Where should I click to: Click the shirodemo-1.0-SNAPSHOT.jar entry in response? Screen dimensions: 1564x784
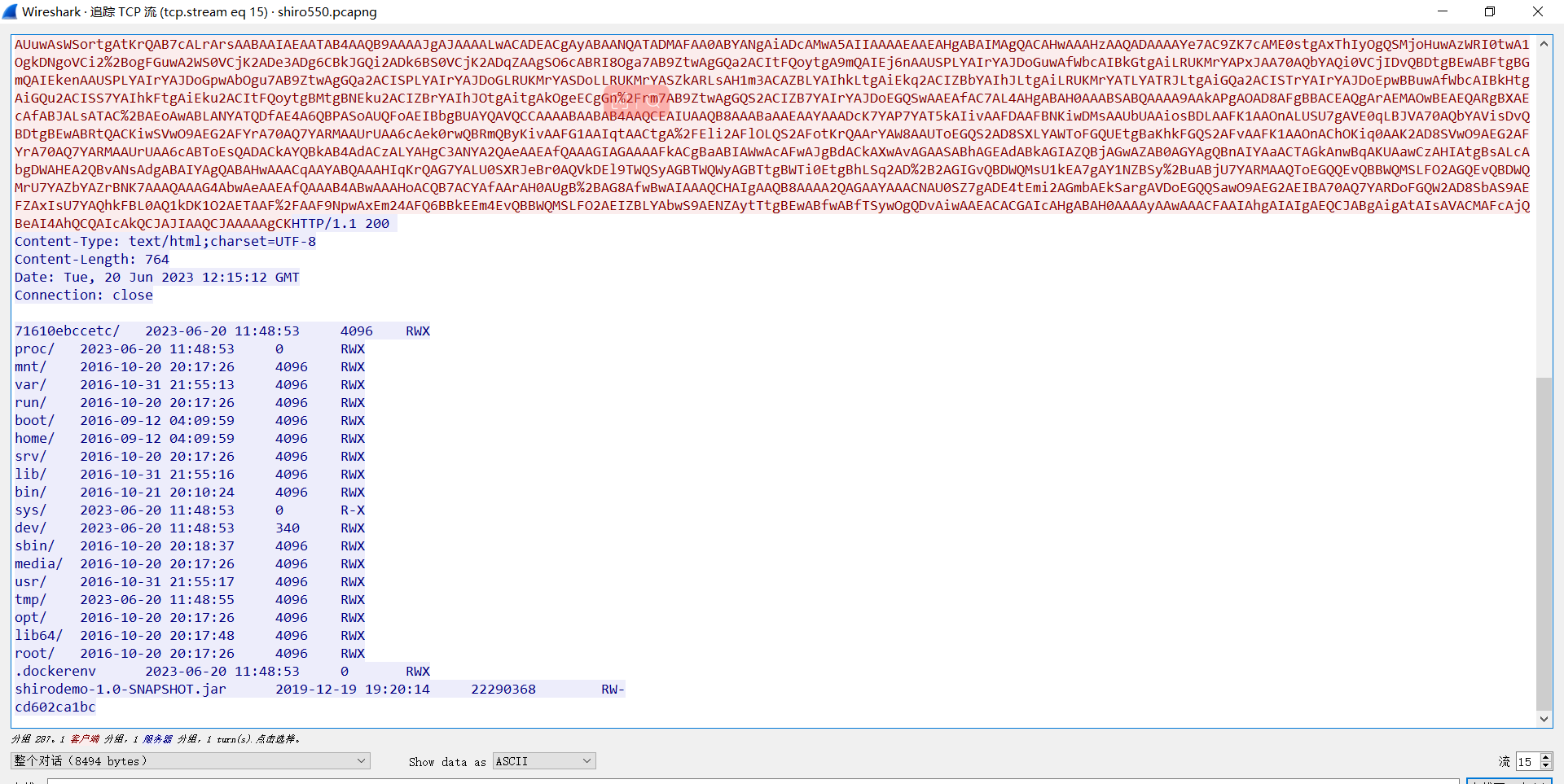[121, 690]
